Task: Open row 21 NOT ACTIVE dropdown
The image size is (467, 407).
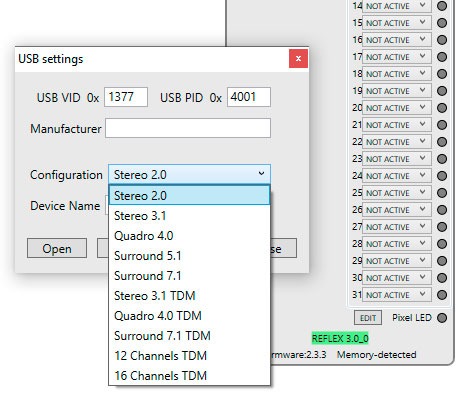Action: (x=397, y=125)
